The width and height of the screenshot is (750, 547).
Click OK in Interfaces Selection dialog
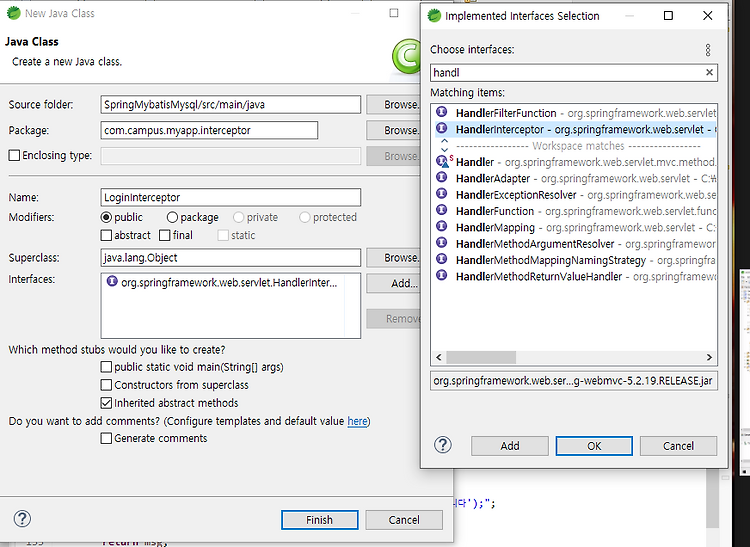tap(594, 446)
